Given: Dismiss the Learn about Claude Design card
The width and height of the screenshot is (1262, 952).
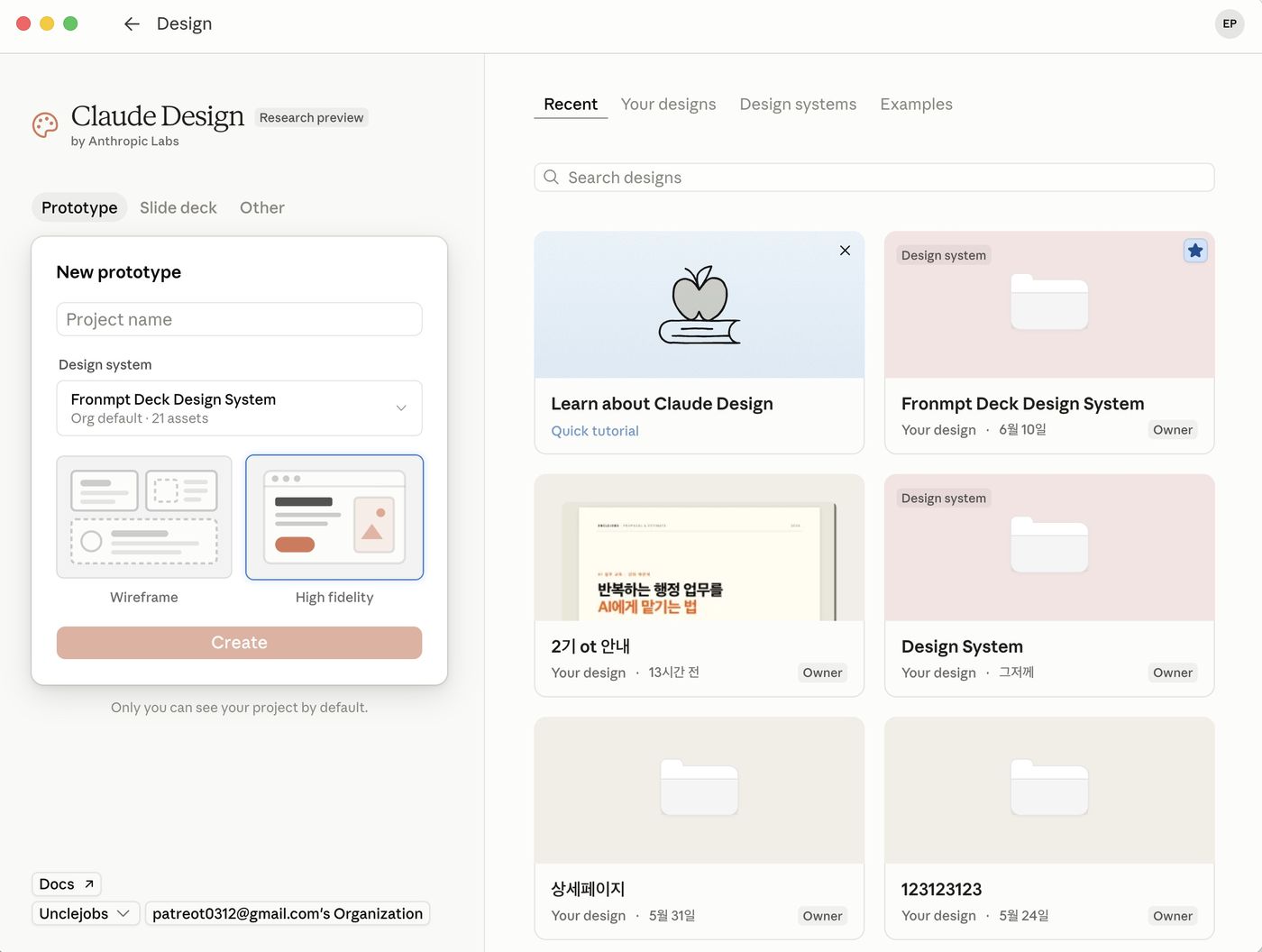Looking at the screenshot, I should pos(845,251).
